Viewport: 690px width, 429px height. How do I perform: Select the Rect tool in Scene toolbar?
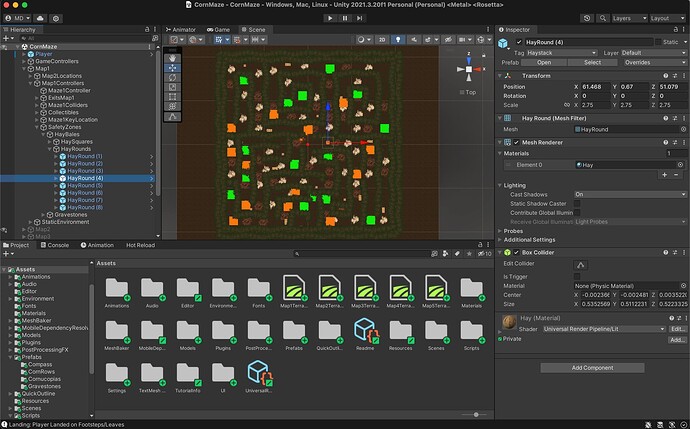click(172, 97)
